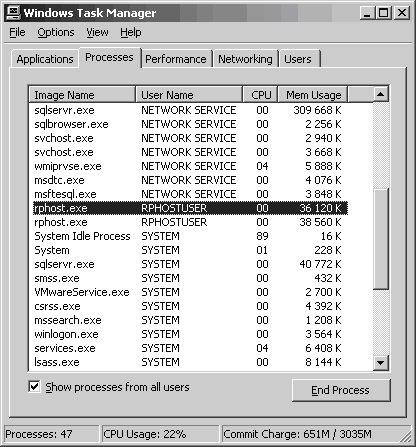Click the scroll up arrow in process list
The height and width of the screenshot is (447, 416).
380,94
